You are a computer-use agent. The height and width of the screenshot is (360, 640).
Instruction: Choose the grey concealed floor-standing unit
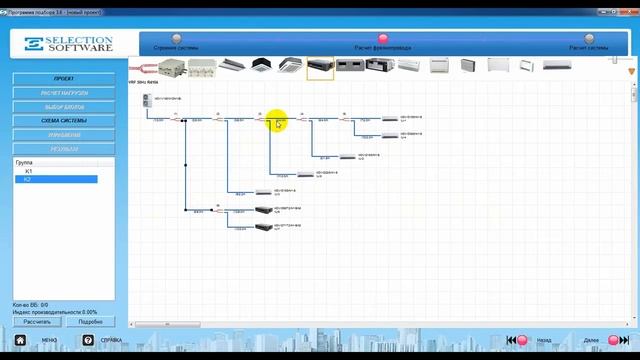pos(468,65)
